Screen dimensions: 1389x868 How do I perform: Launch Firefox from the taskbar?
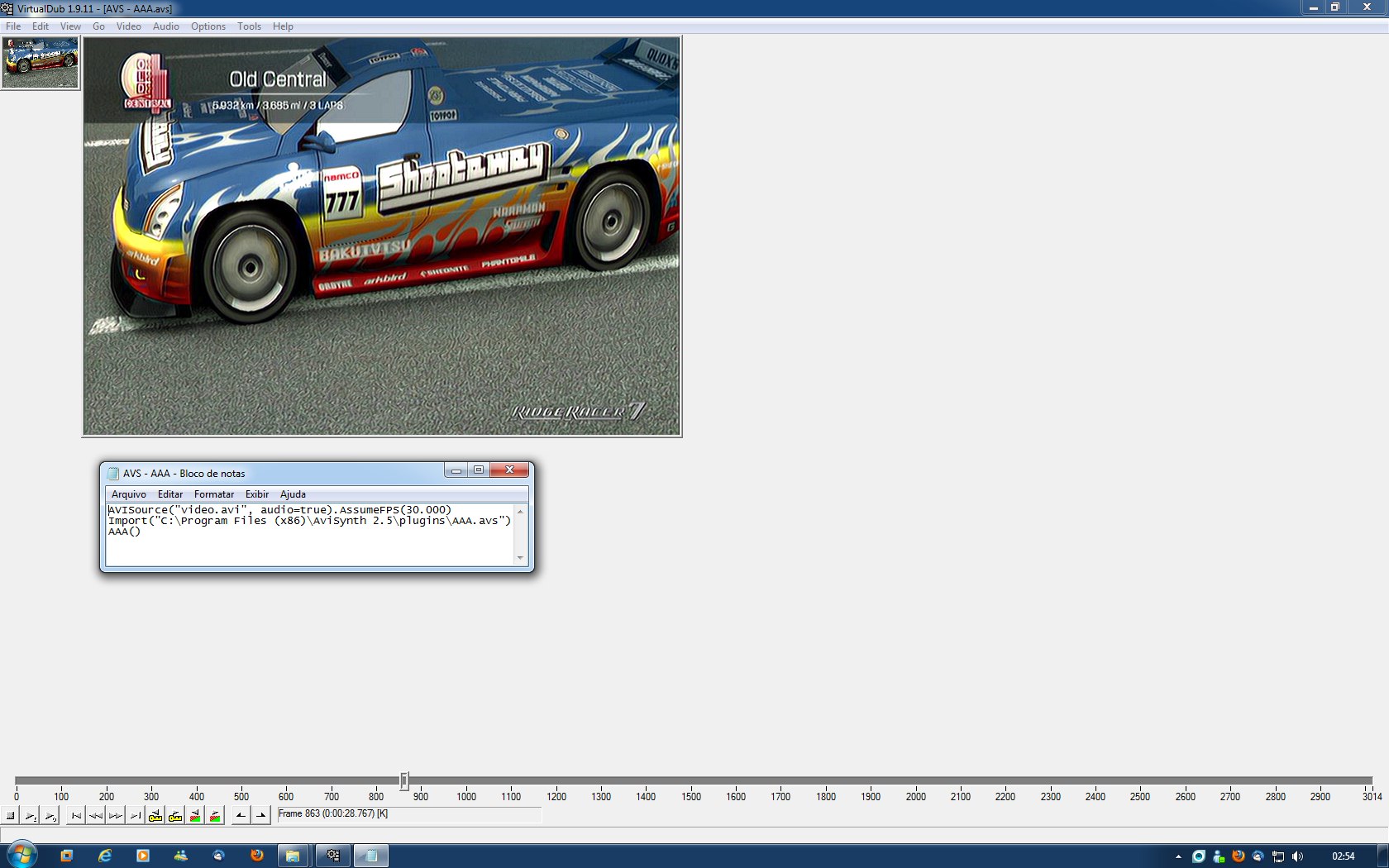(x=257, y=856)
